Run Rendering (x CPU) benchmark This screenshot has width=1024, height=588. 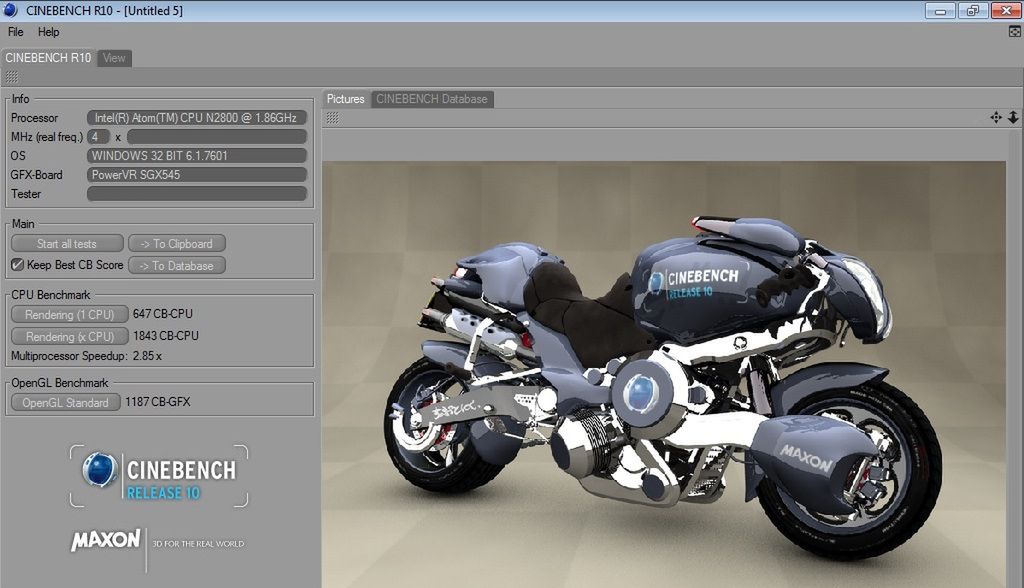[x=69, y=336]
